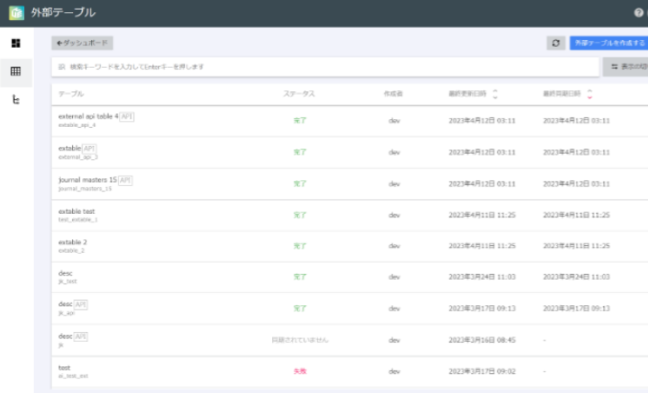Open desc entry with jk_test subtitle
Screen dimensions: 648x393
click(x=350, y=277)
